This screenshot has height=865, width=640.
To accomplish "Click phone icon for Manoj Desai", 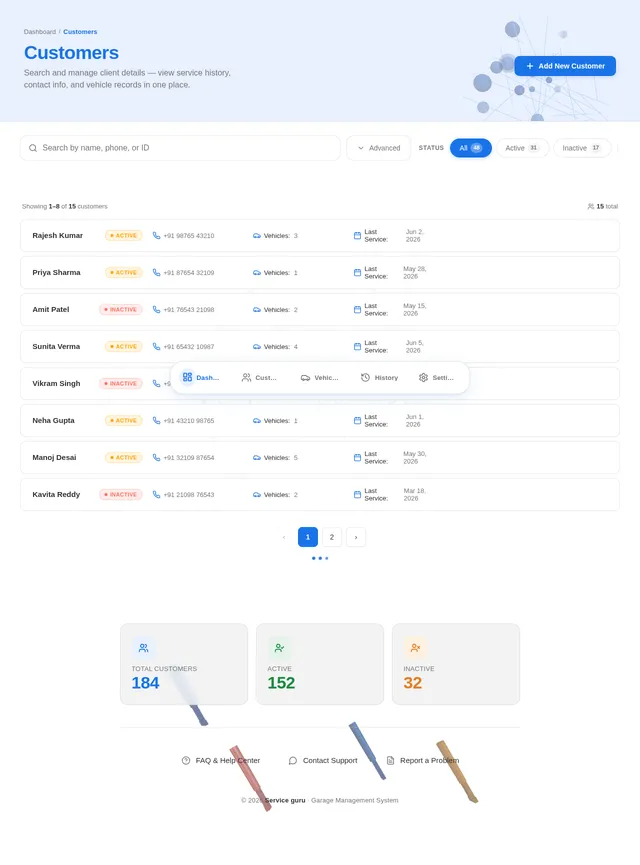I will pyautogui.click(x=156, y=457).
